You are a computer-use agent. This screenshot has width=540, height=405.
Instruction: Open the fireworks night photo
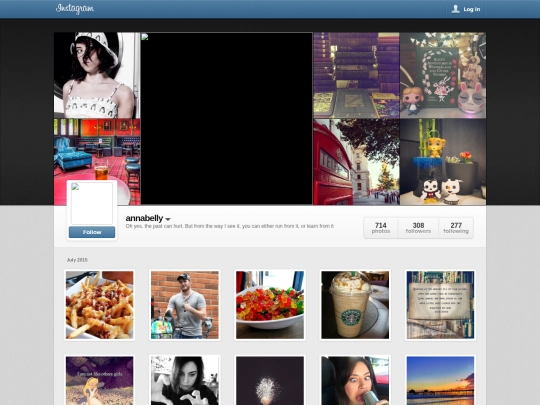(270, 381)
